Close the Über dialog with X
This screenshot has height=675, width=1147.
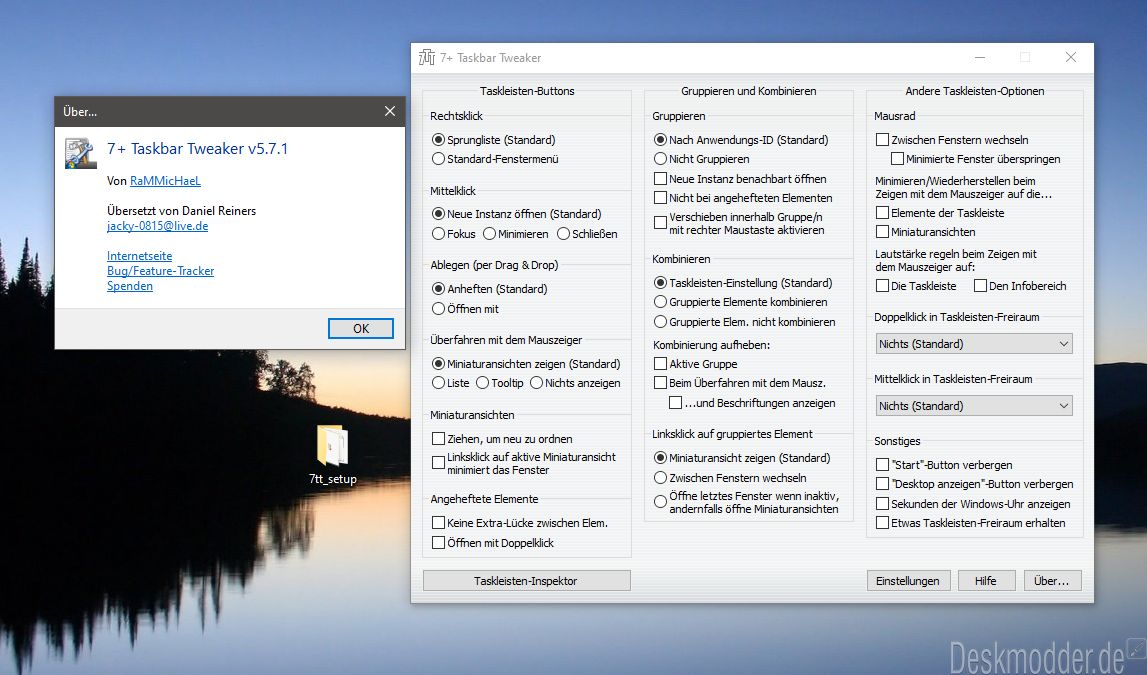coord(390,111)
